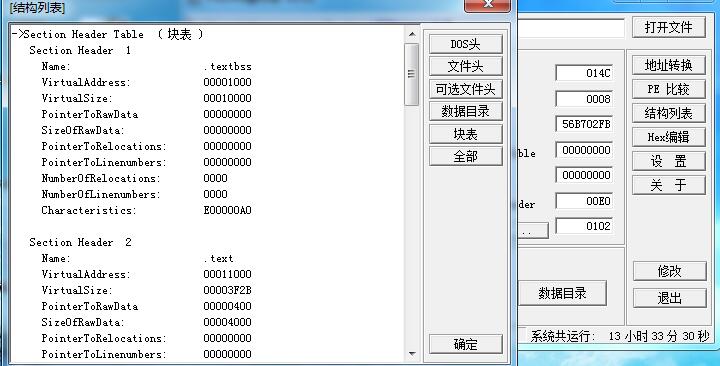Open the 地址转换 tool in main window
The width and height of the screenshot is (720, 366).
click(669, 65)
